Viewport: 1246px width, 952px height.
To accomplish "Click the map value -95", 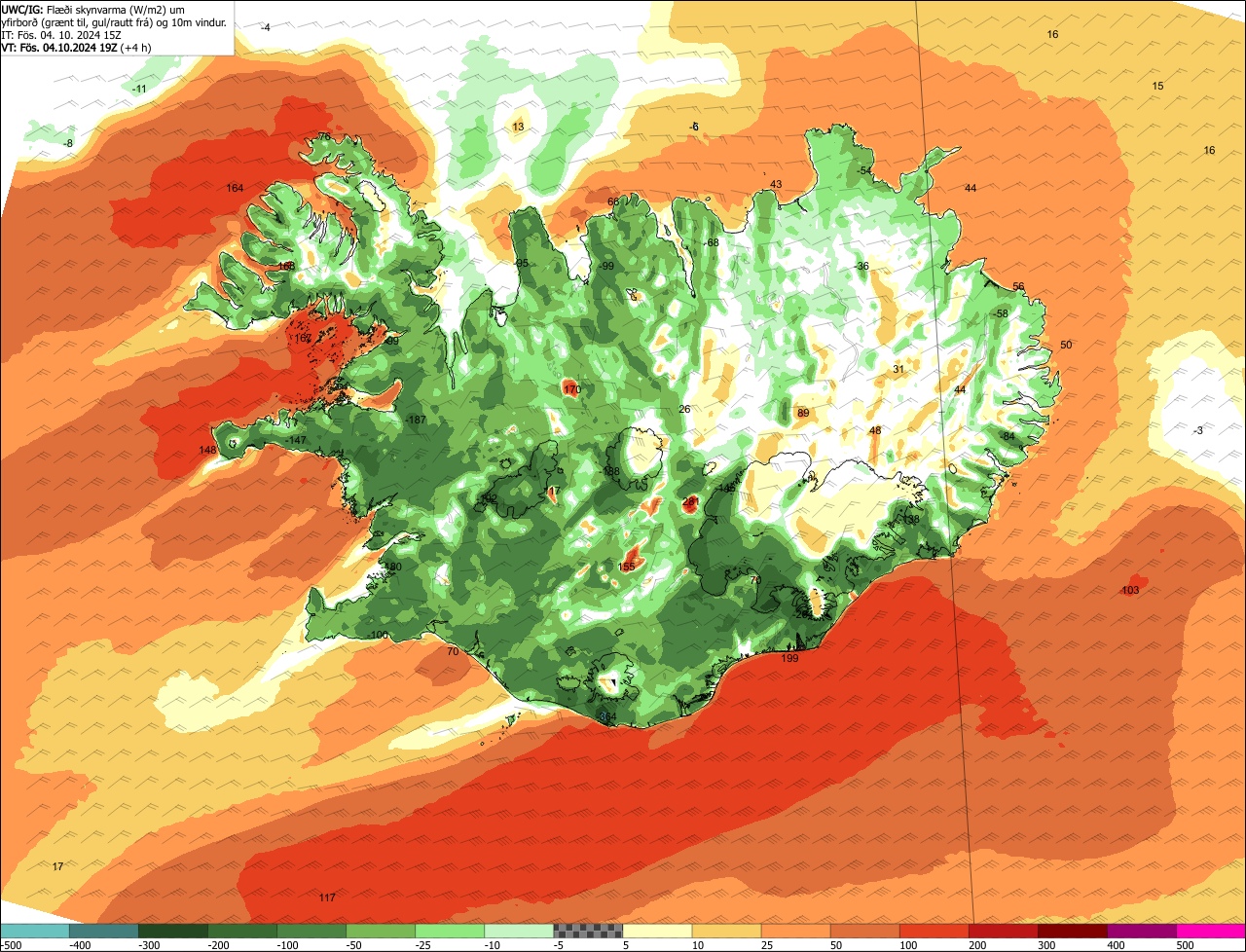I will 521,264.
